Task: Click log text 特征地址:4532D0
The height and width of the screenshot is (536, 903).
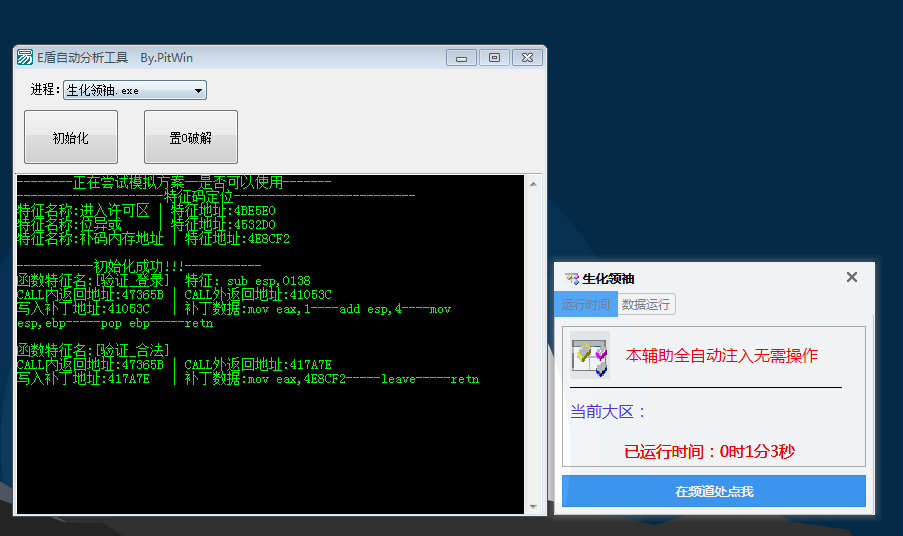Action: tap(223, 225)
